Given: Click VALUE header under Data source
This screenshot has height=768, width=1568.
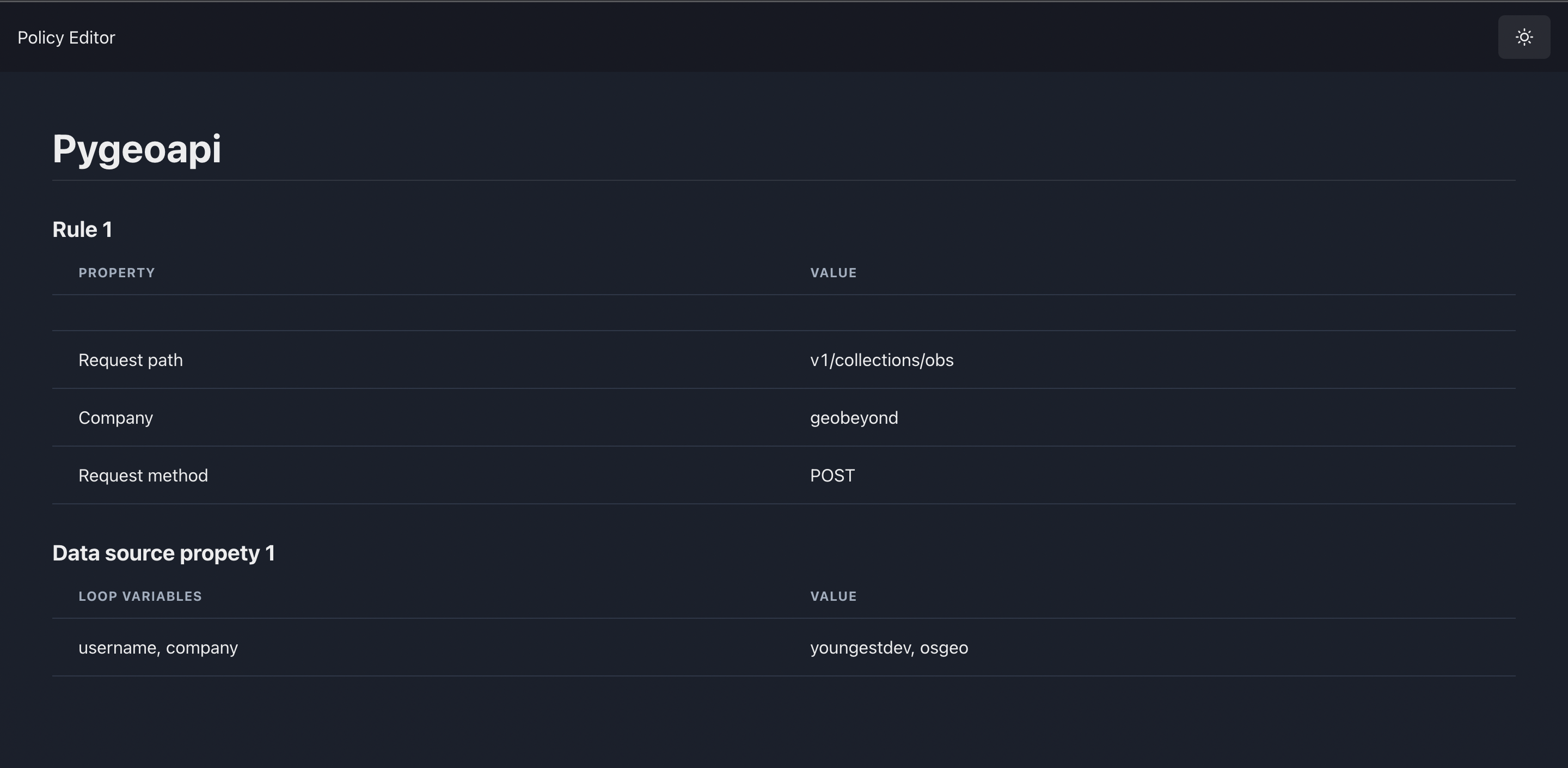Looking at the screenshot, I should click(834, 596).
